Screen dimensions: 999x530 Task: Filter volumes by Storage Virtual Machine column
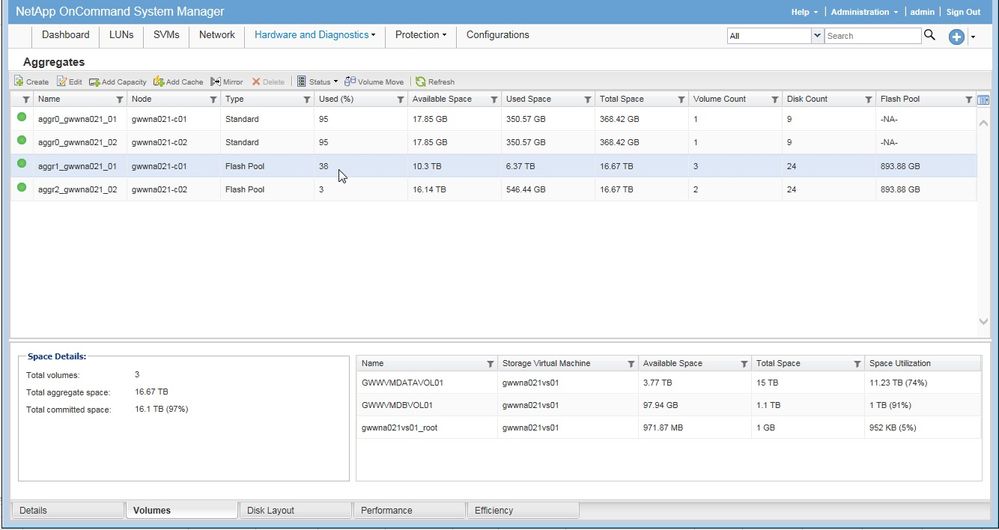tap(631, 364)
